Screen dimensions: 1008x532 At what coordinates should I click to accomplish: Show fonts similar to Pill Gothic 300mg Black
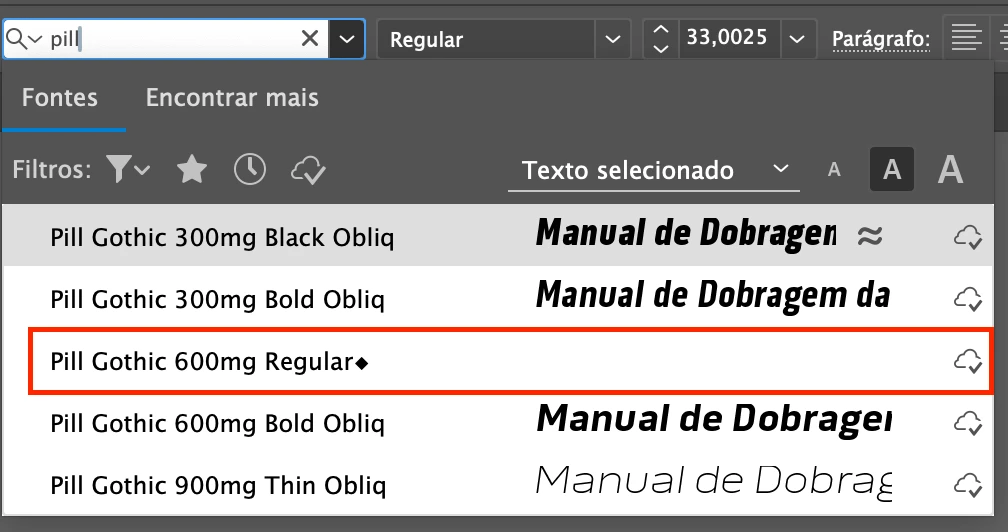[x=870, y=236]
